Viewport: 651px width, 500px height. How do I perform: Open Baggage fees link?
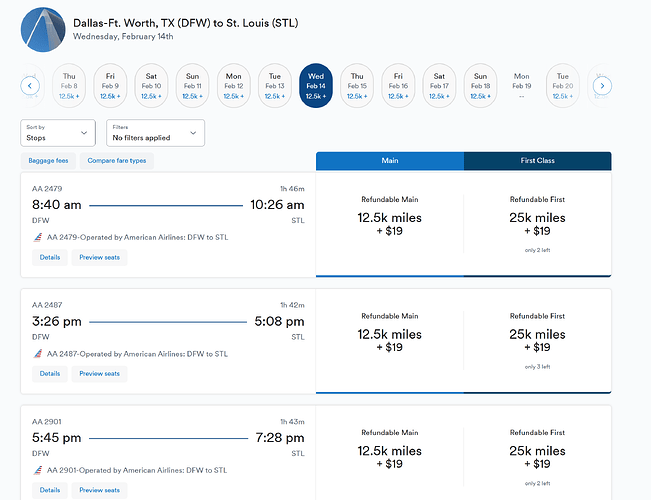[48, 161]
